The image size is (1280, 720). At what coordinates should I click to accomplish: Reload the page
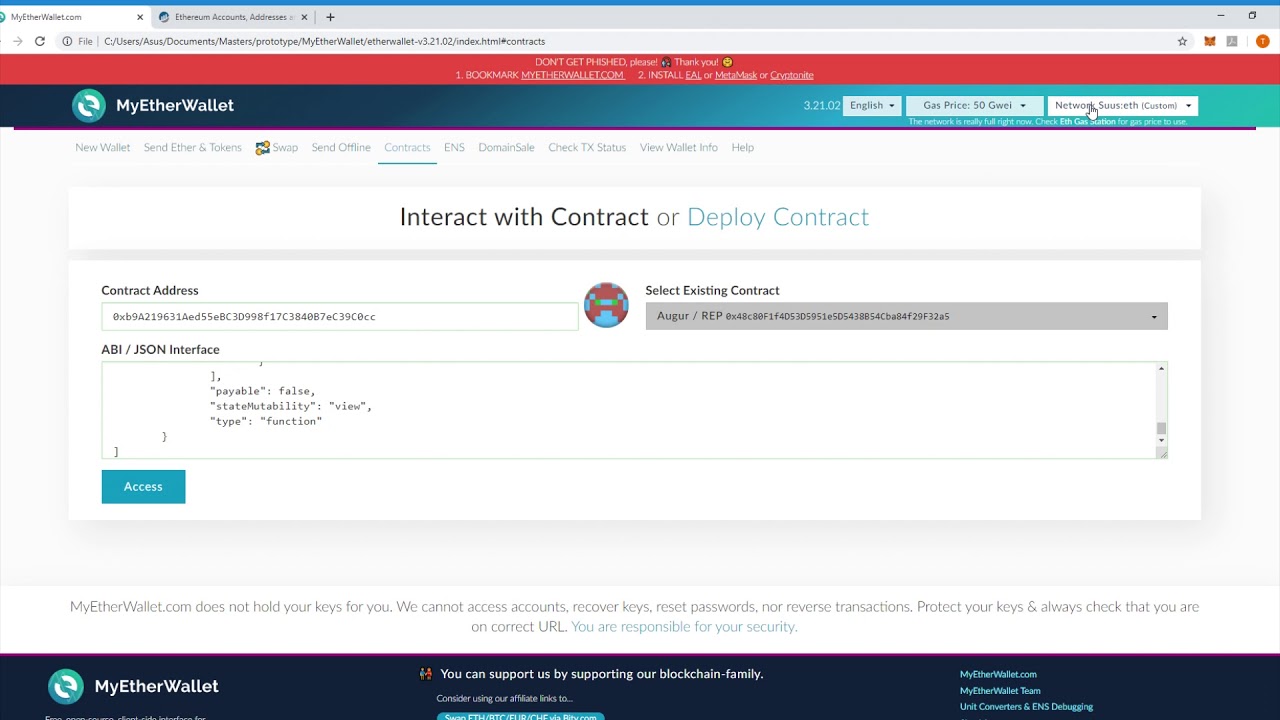pyautogui.click(x=40, y=41)
